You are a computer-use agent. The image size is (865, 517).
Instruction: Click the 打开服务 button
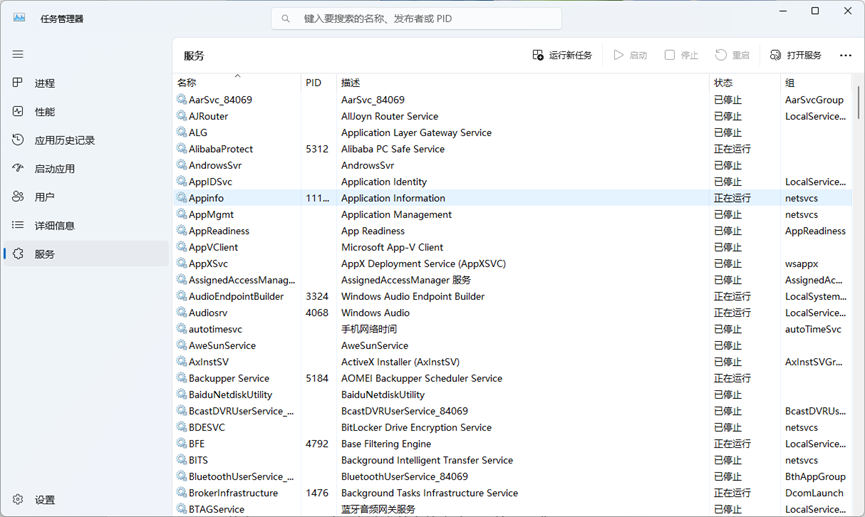pos(795,55)
